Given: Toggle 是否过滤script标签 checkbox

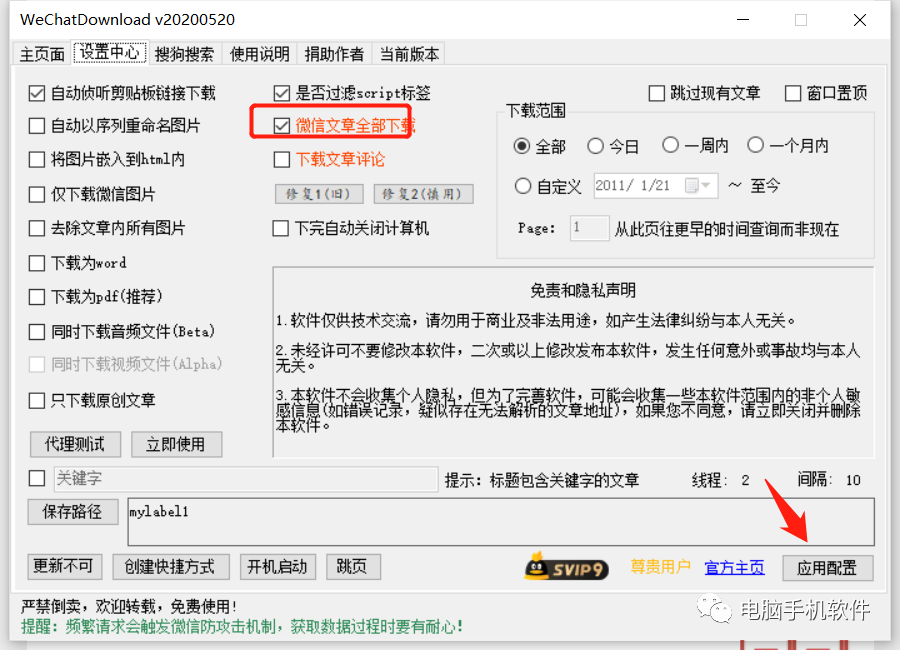Looking at the screenshot, I should click(x=282, y=93).
